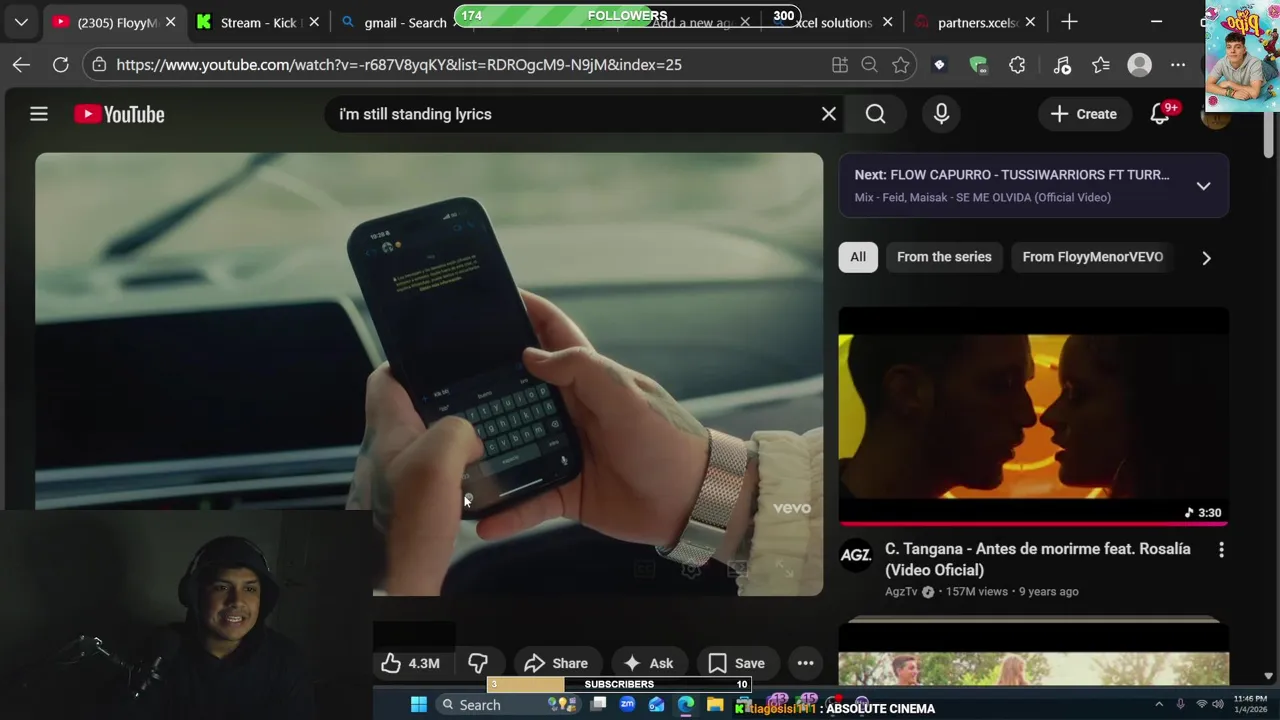Image resolution: width=1280 pixels, height=720 pixels.
Task: Close the Stream - Kick tab
Action: 314,22
